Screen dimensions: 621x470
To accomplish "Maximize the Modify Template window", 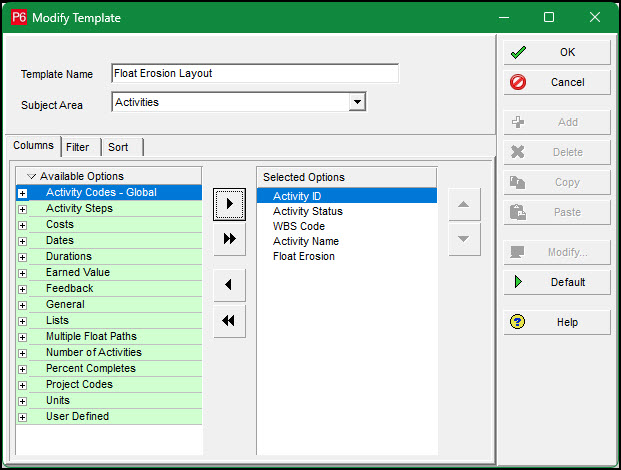I will pyautogui.click(x=549, y=17).
